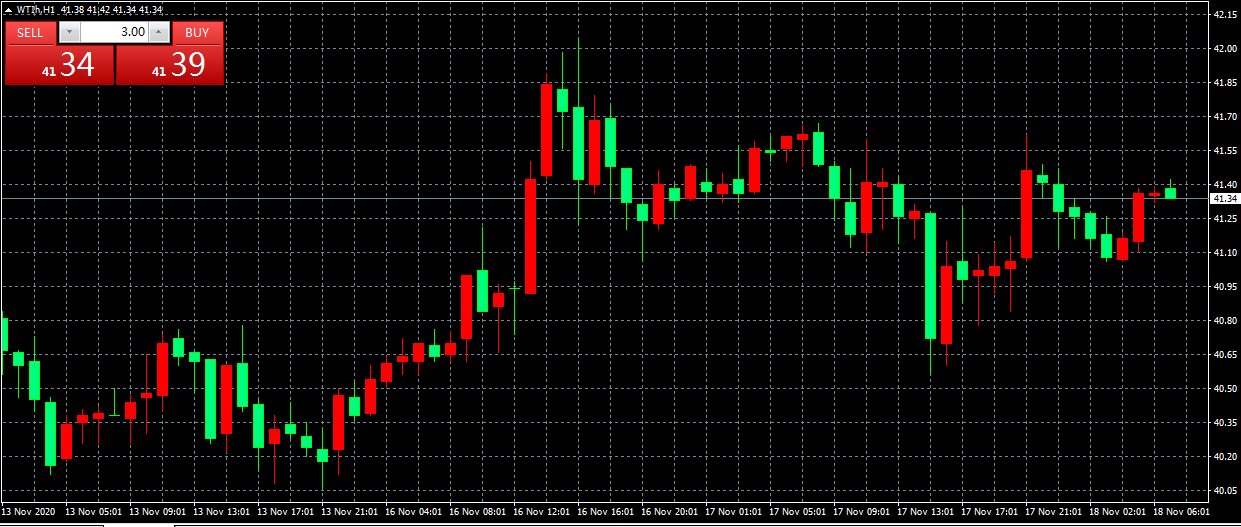The image size is (1241, 527).
Task: Click the 16 Nov 04:01 time label
Action: 415,511
